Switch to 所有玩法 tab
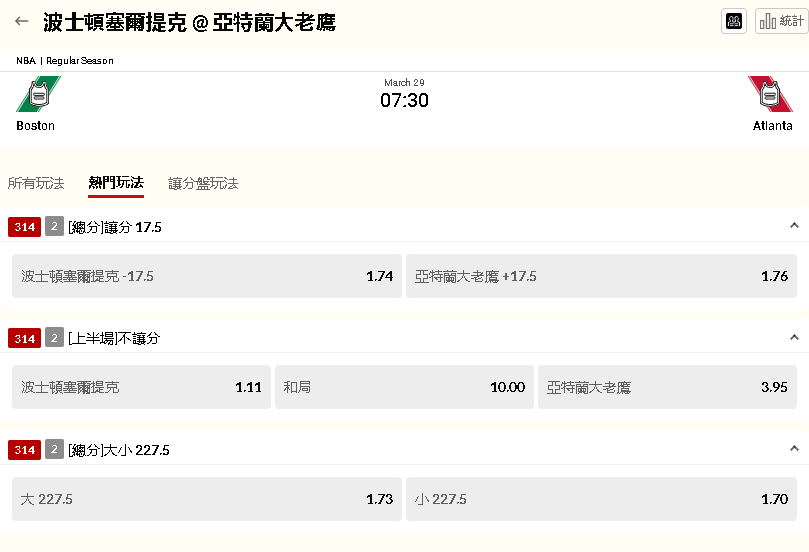The image size is (809, 552). [36, 183]
